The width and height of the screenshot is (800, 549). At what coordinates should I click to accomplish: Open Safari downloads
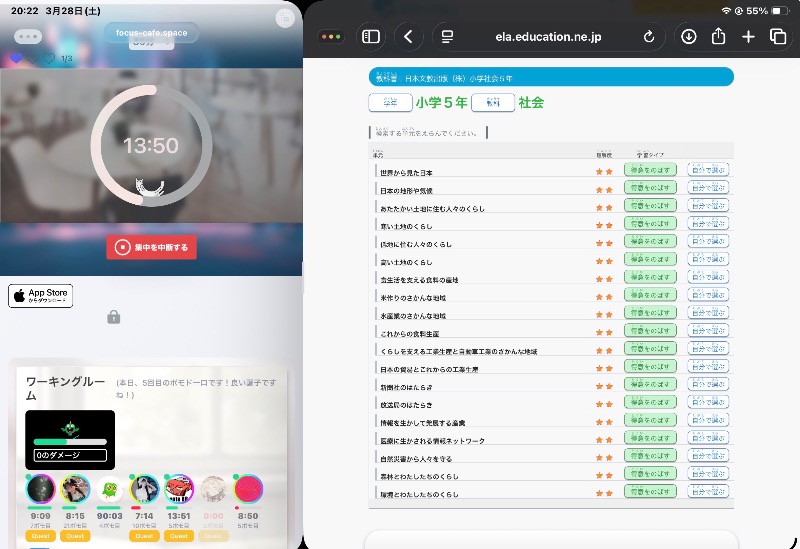[x=688, y=37]
